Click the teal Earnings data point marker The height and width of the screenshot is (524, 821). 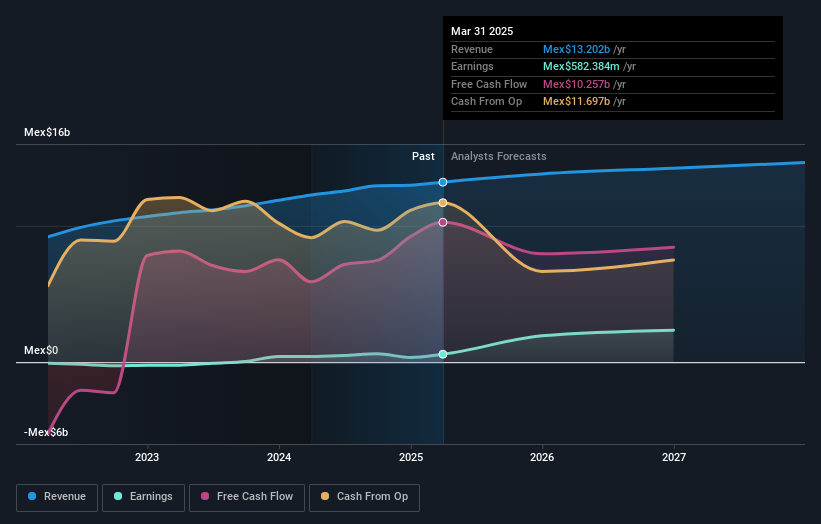coord(443,354)
